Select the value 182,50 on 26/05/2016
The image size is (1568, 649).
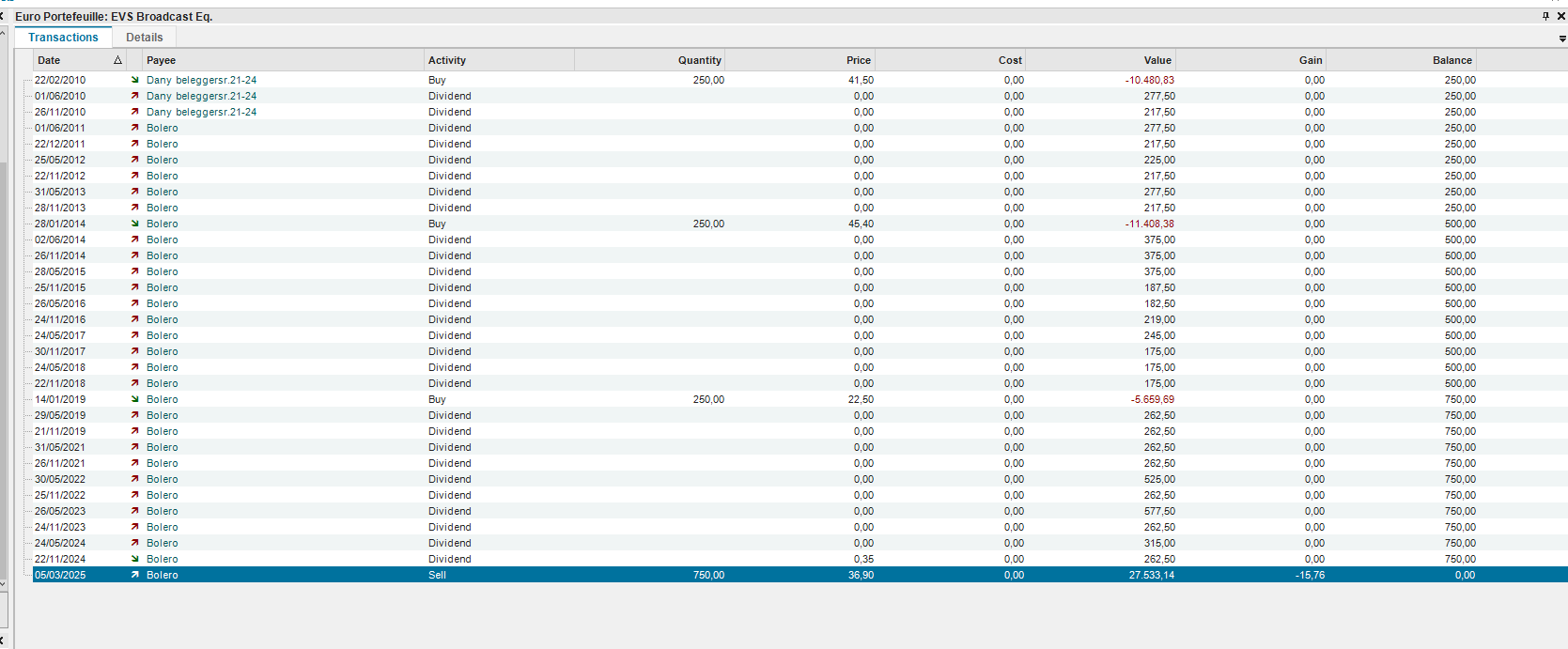(x=1159, y=303)
